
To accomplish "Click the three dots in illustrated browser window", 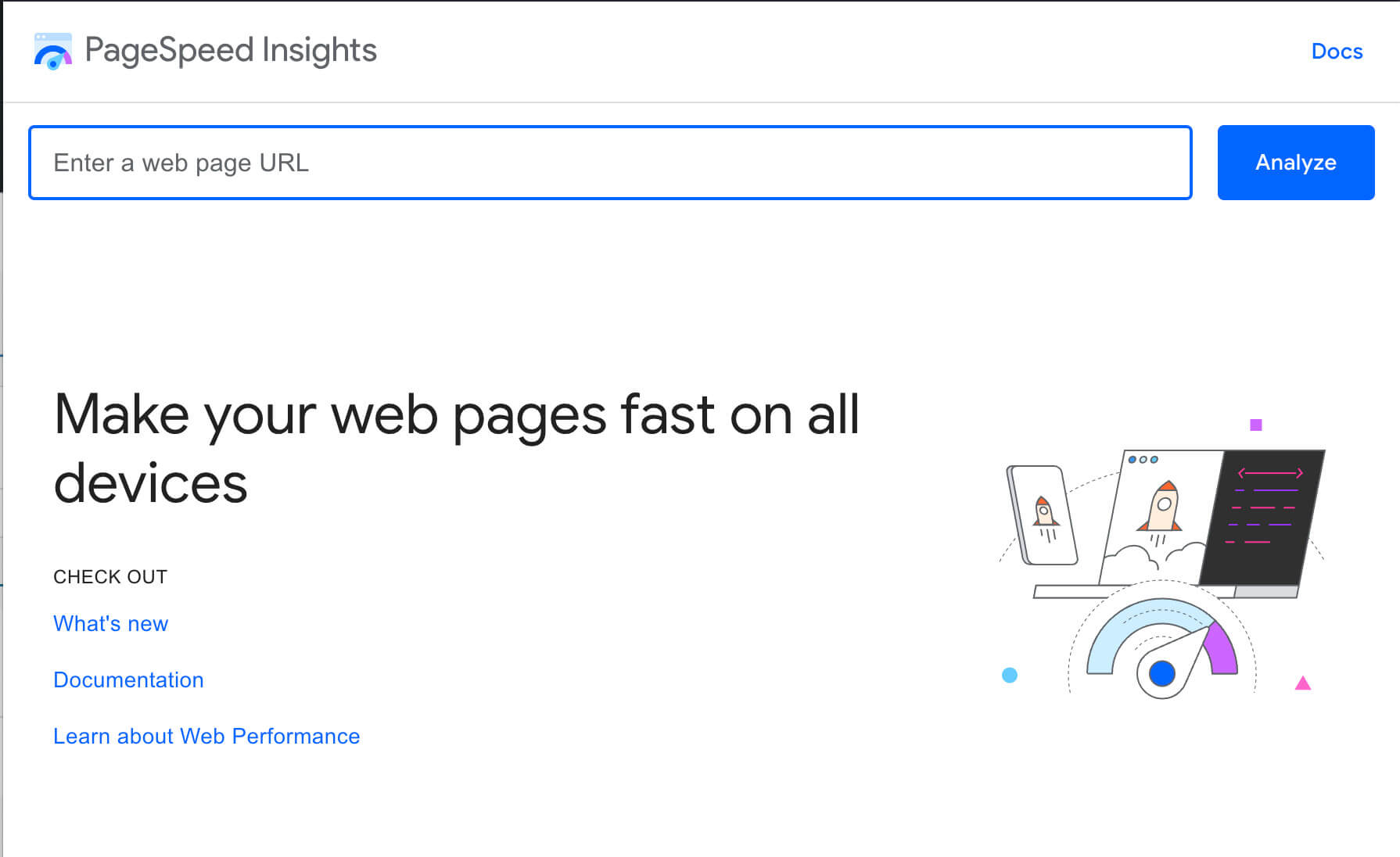I will coord(1143,459).
